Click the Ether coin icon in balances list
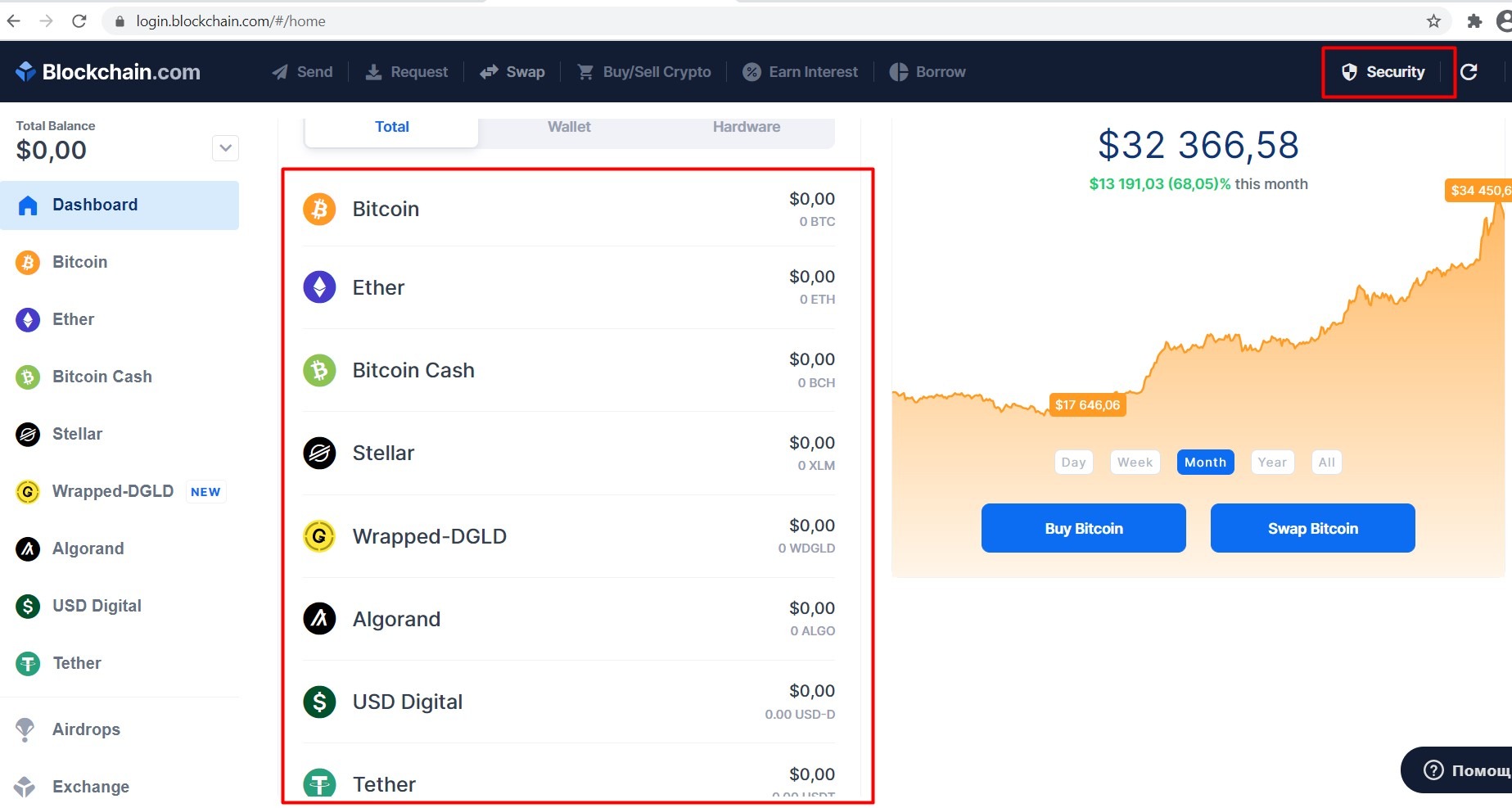This screenshot has height=808, width=1512. (x=319, y=287)
